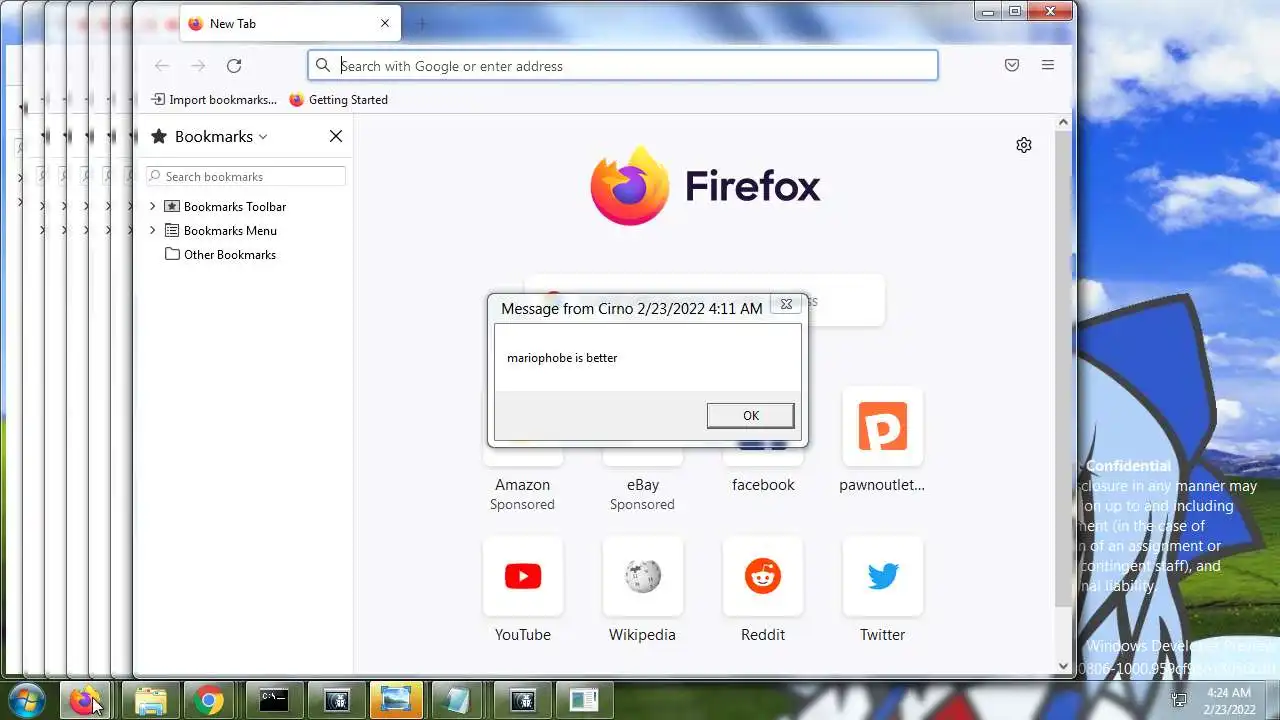Click the page scrollbar up arrow
The width and height of the screenshot is (1280, 720).
(x=1063, y=122)
